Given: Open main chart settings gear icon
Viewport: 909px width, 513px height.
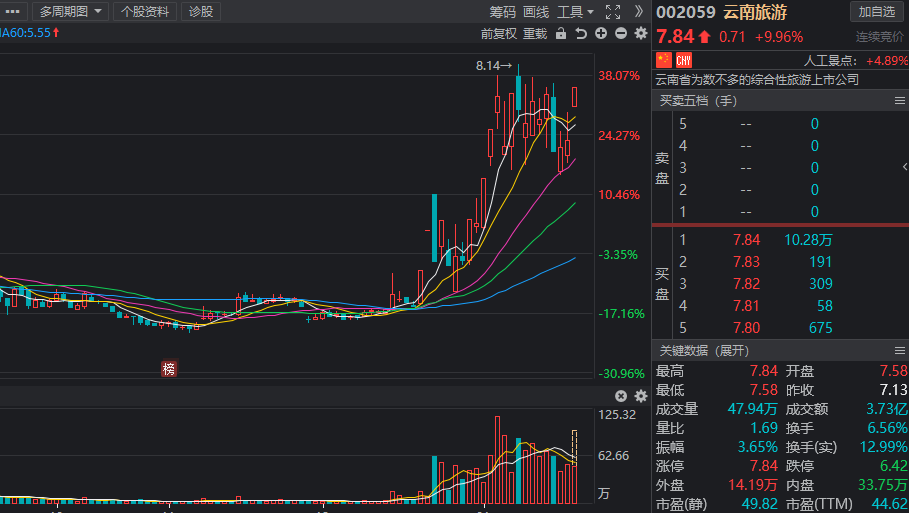Looking at the screenshot, I should [641, 33].
